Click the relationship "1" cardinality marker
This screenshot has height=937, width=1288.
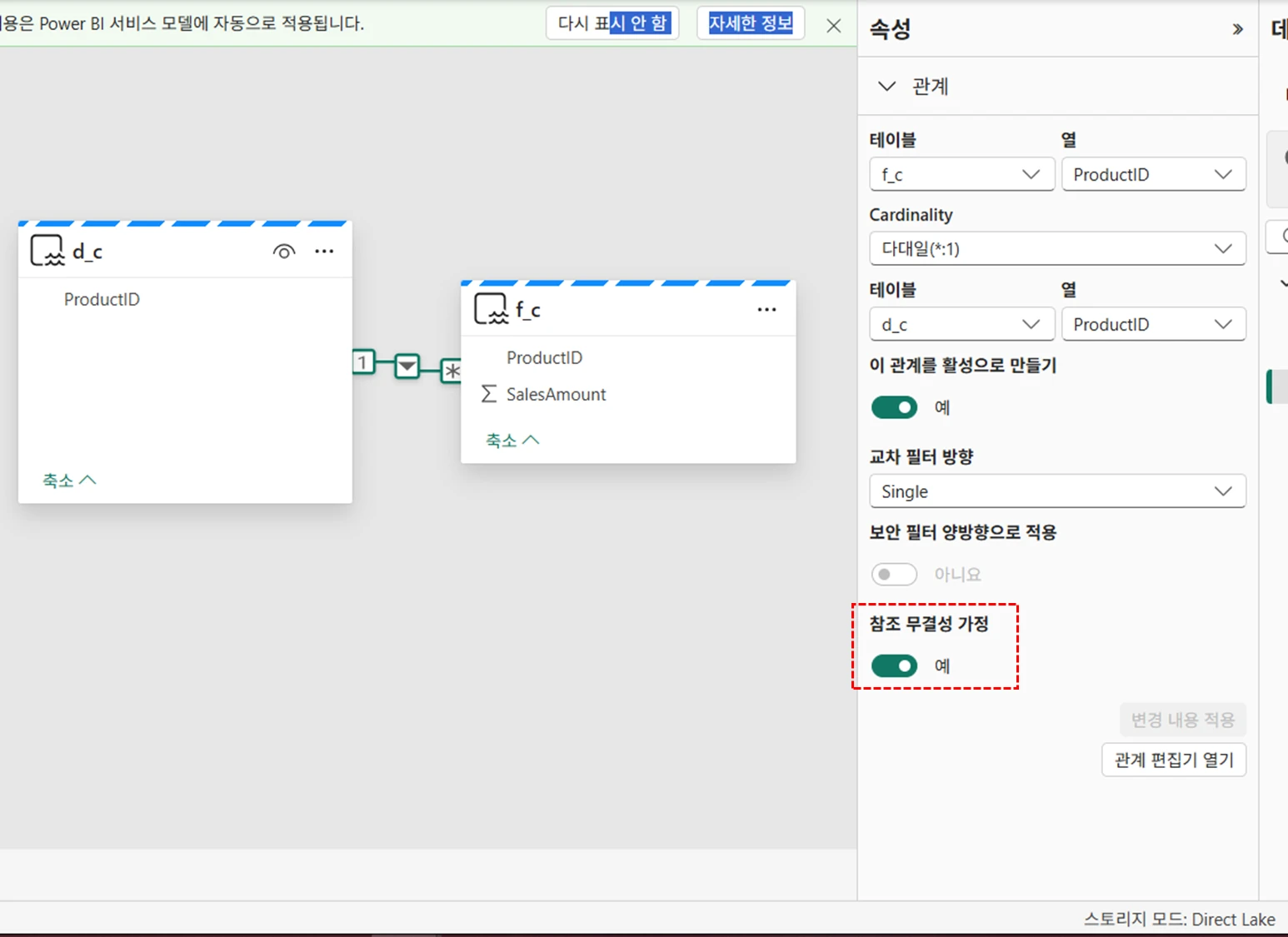[362, 362]
